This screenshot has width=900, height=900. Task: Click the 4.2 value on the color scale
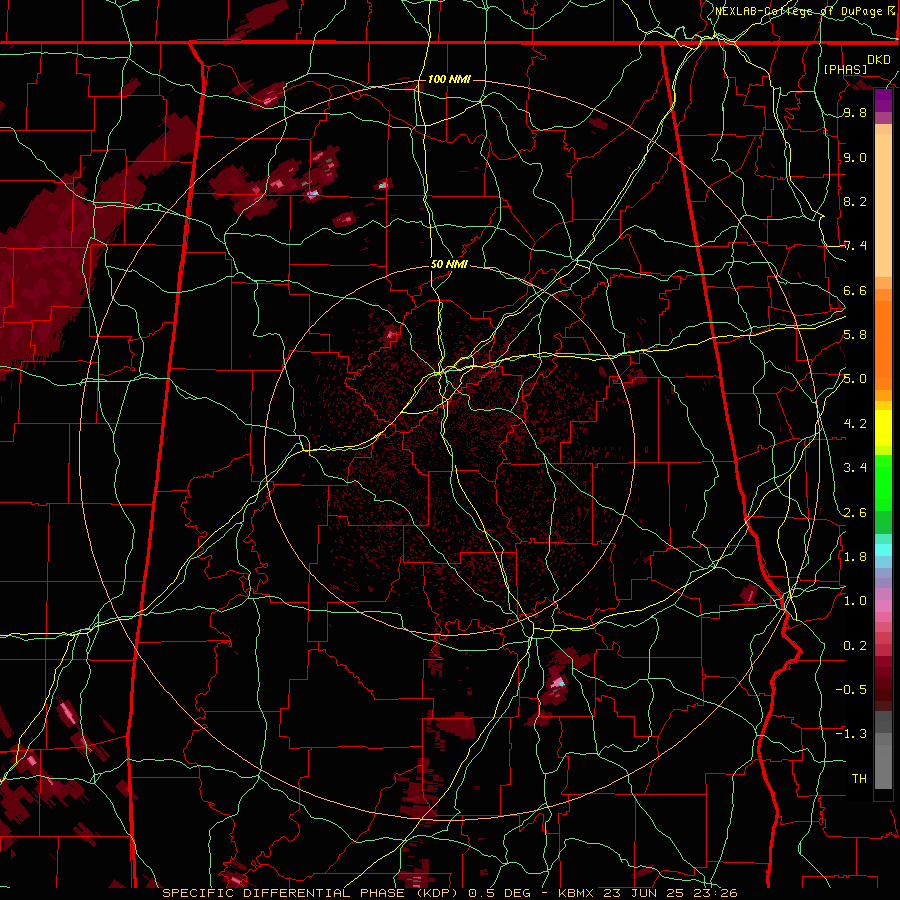[855, 424]
